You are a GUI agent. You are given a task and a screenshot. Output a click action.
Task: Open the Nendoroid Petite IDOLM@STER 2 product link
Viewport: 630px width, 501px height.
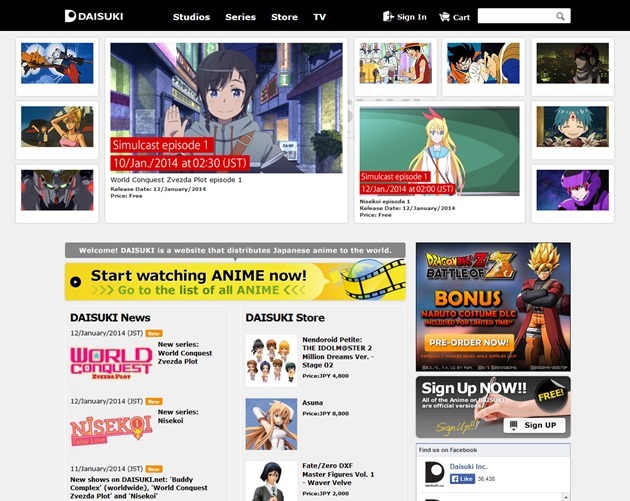click(338, 352)
